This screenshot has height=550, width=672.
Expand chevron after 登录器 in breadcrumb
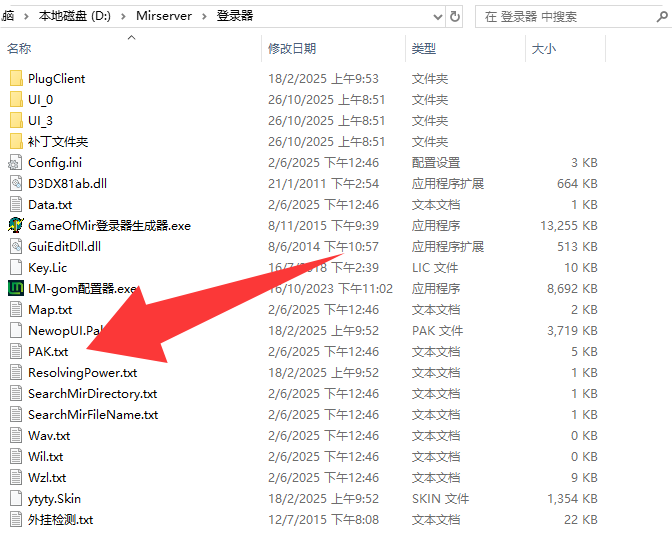tap(263, 17)
